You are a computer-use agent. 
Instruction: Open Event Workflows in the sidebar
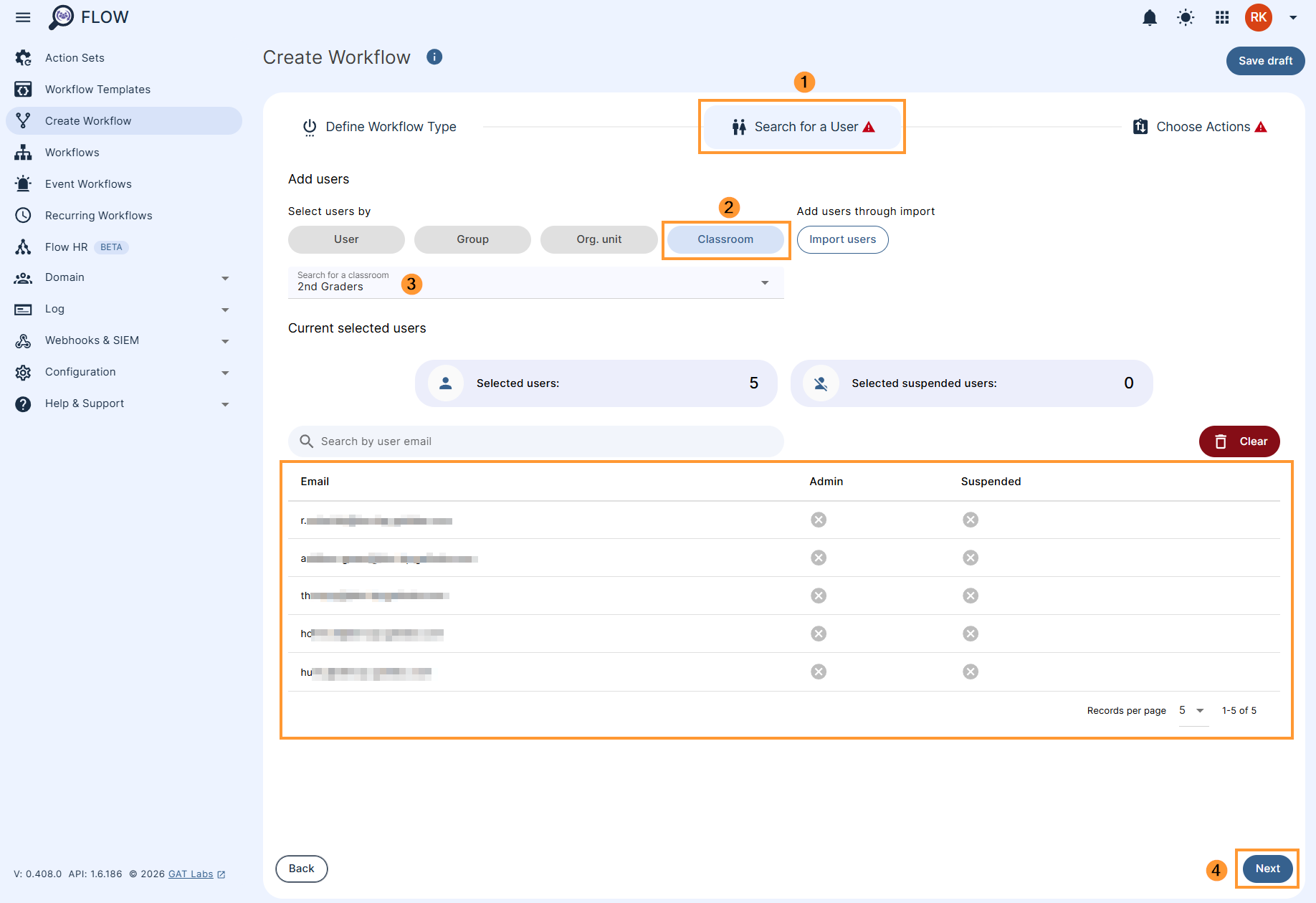(x=88, y=184)
